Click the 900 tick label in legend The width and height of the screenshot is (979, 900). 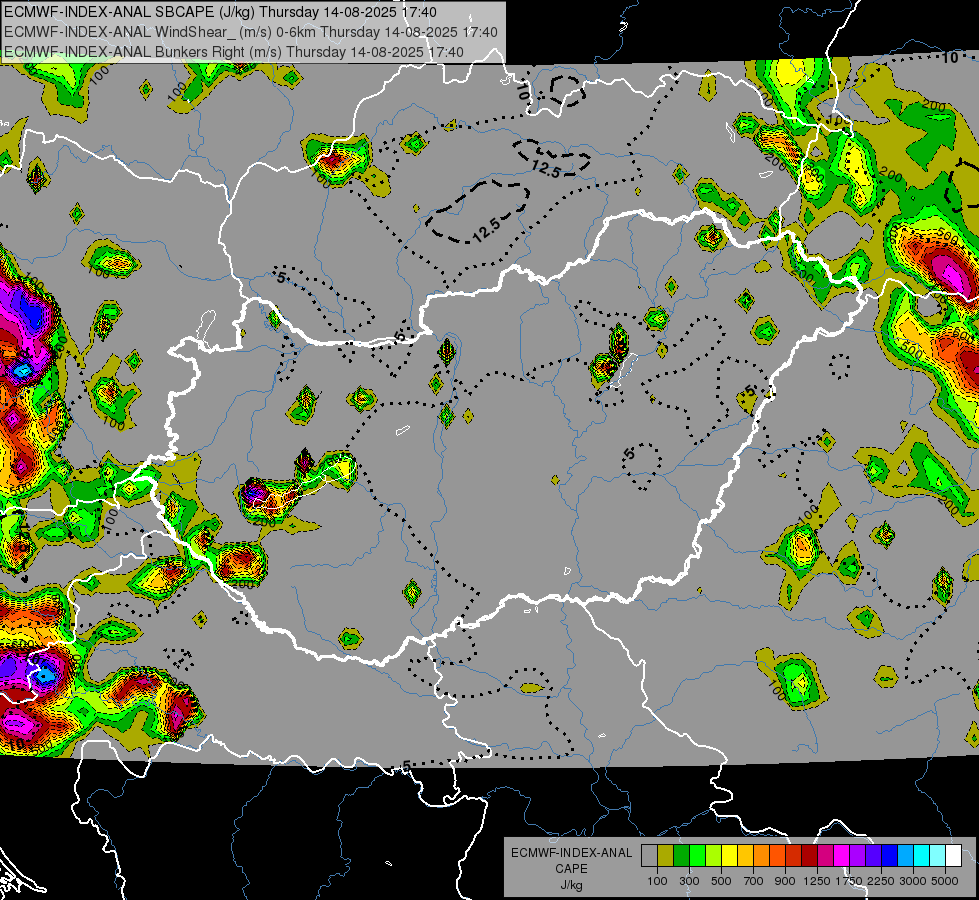785,881
